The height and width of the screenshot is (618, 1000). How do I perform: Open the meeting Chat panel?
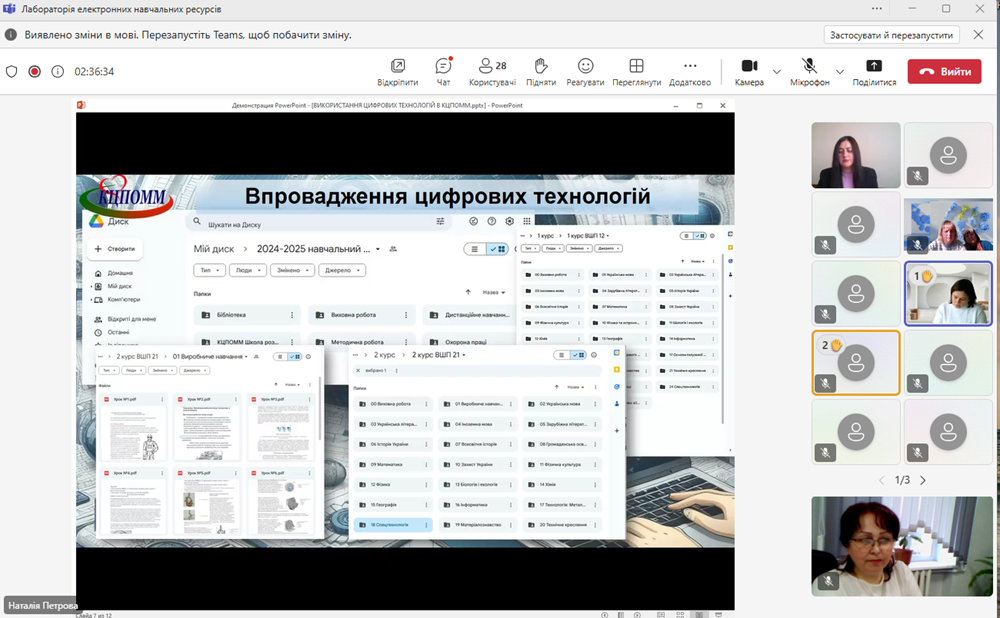tap(443, 71)
